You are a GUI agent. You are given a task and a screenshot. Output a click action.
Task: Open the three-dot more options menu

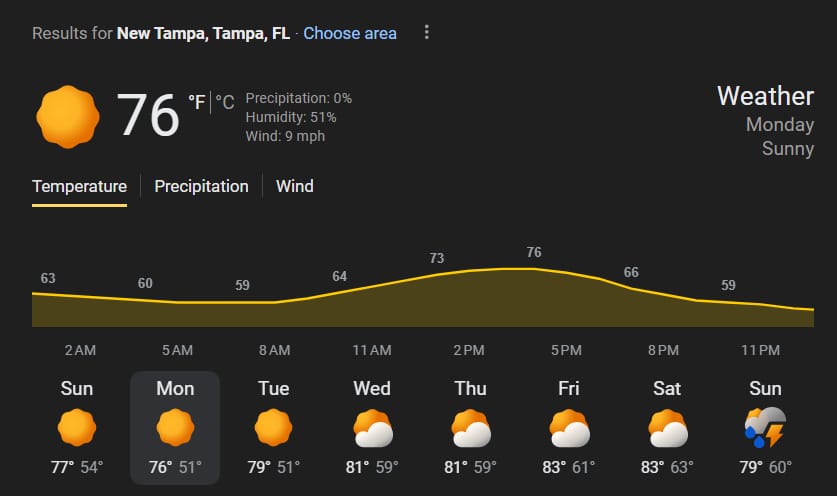427,33
